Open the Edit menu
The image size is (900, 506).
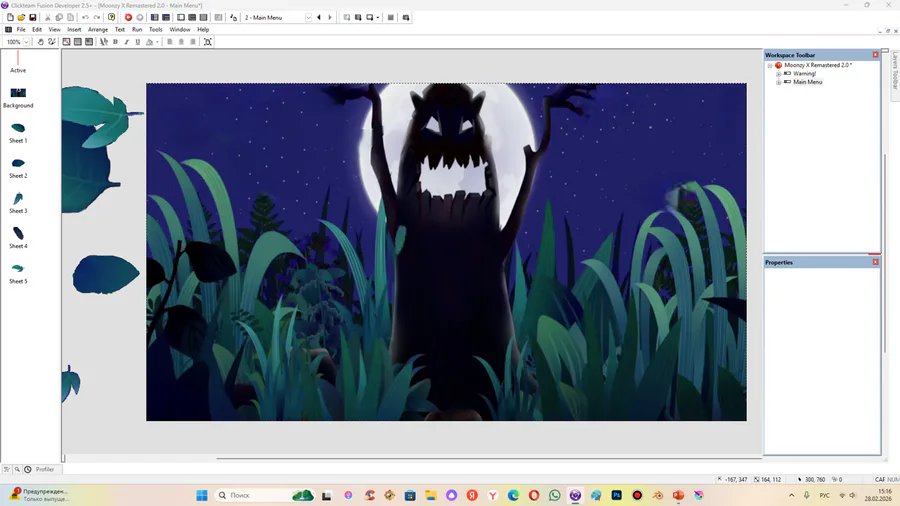[x=37, y=29]
